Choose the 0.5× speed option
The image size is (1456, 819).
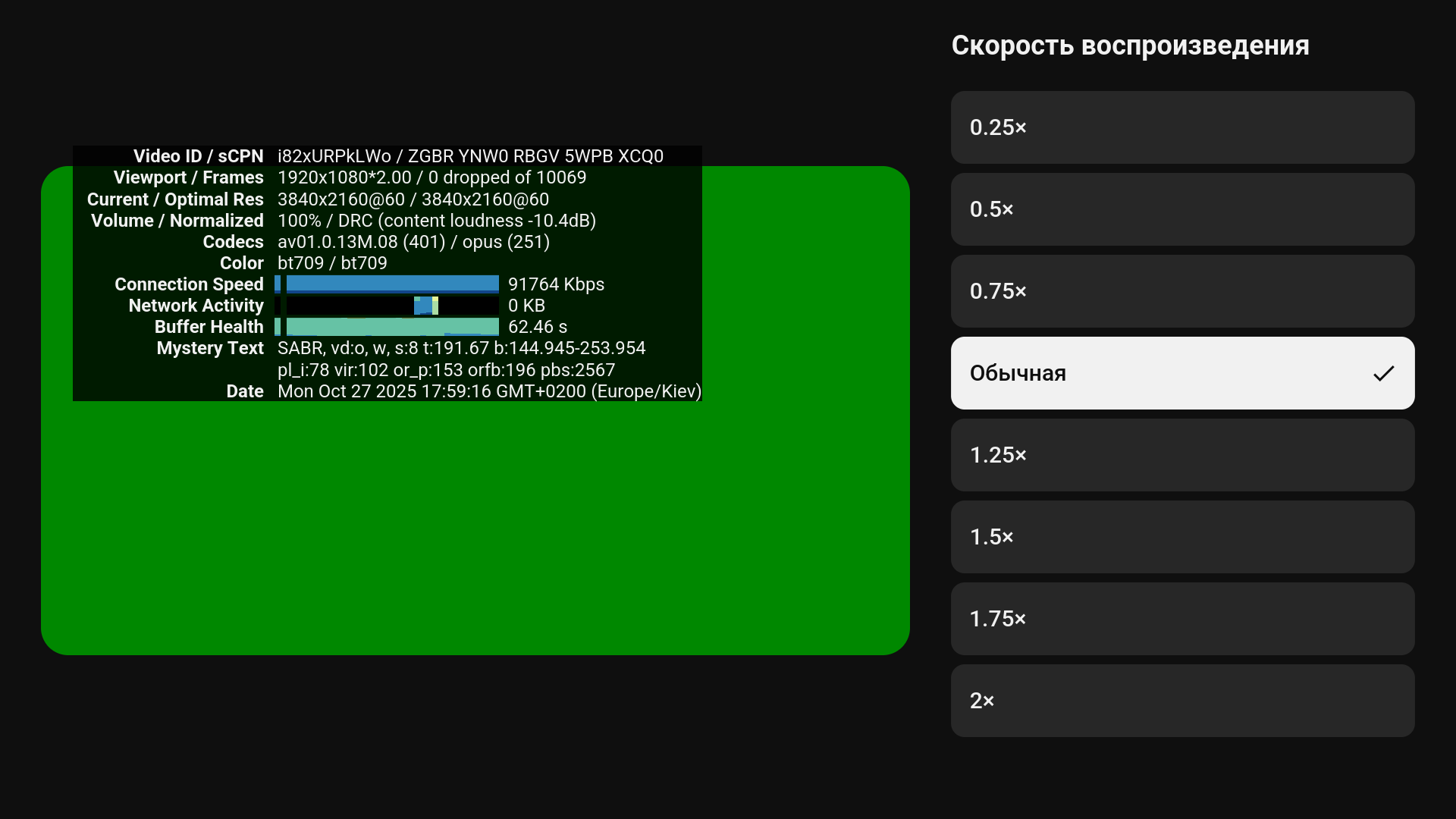coord(1182,209)
